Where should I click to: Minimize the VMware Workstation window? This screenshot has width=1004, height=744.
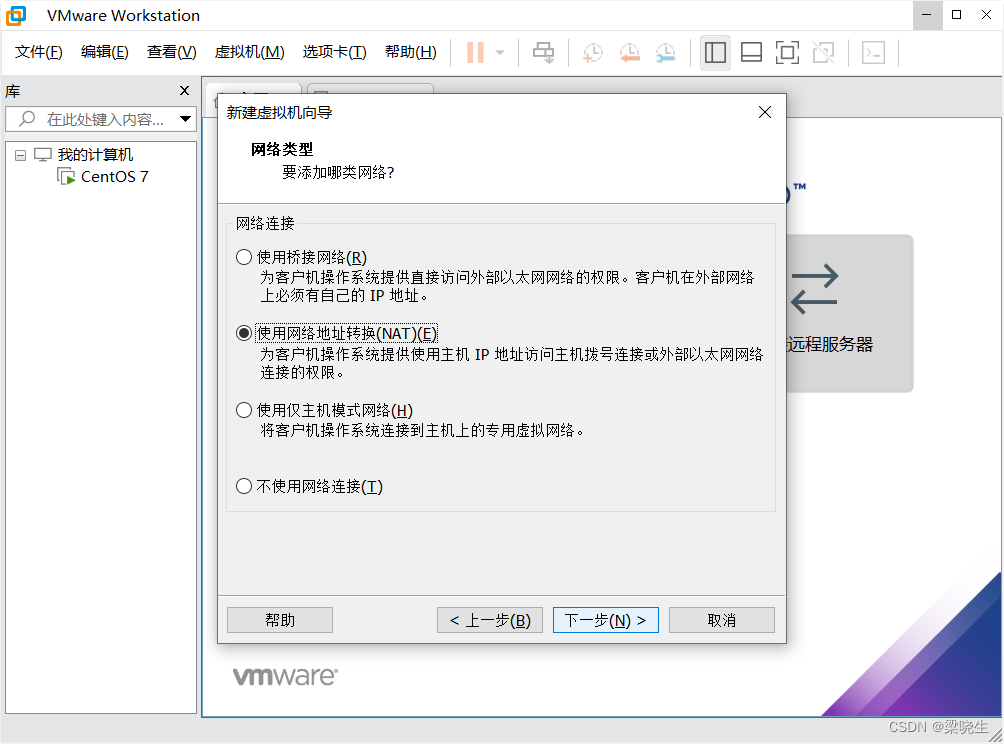[x=927, y=15]
